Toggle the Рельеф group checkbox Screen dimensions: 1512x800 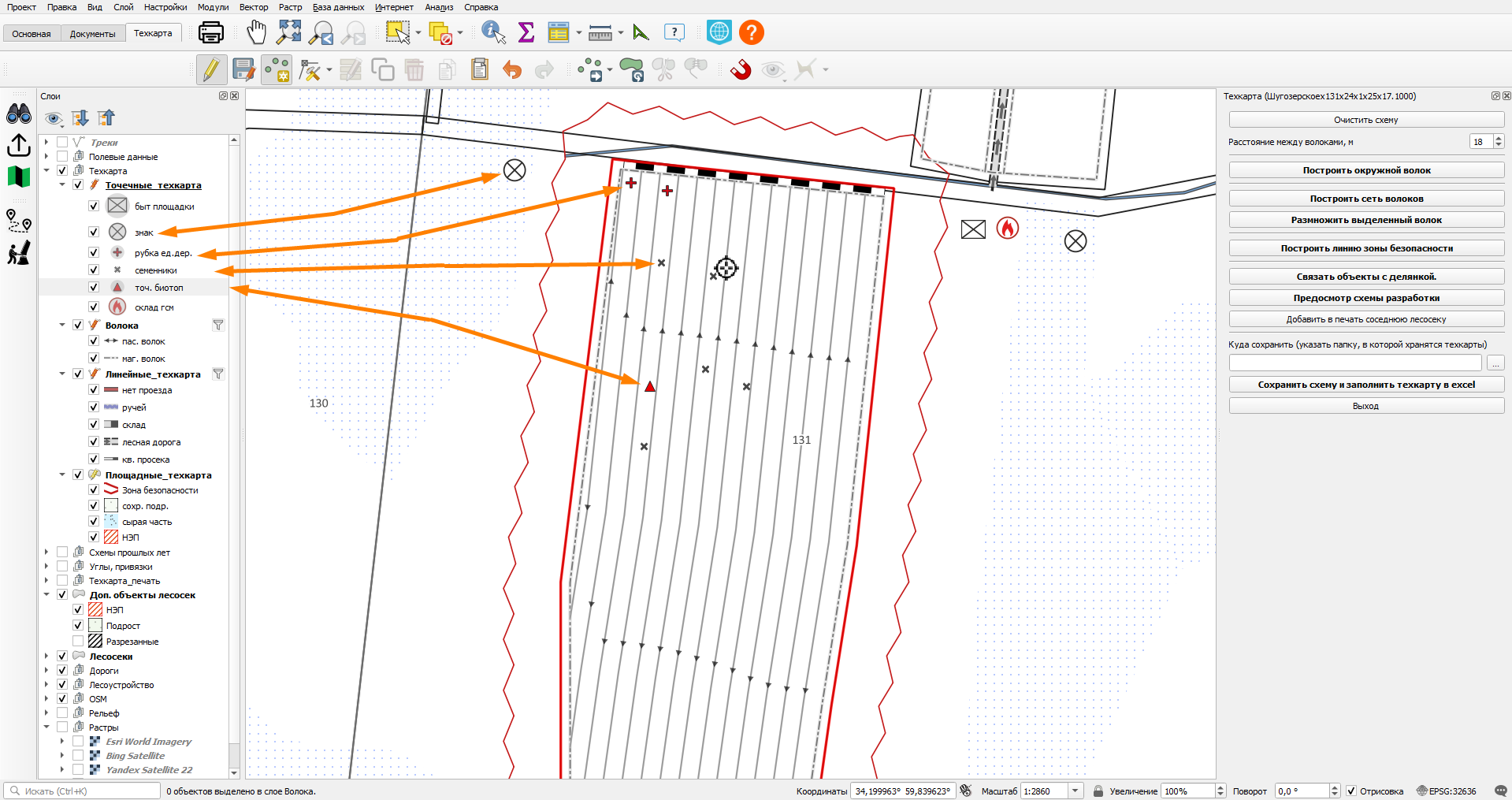point(62,713)
